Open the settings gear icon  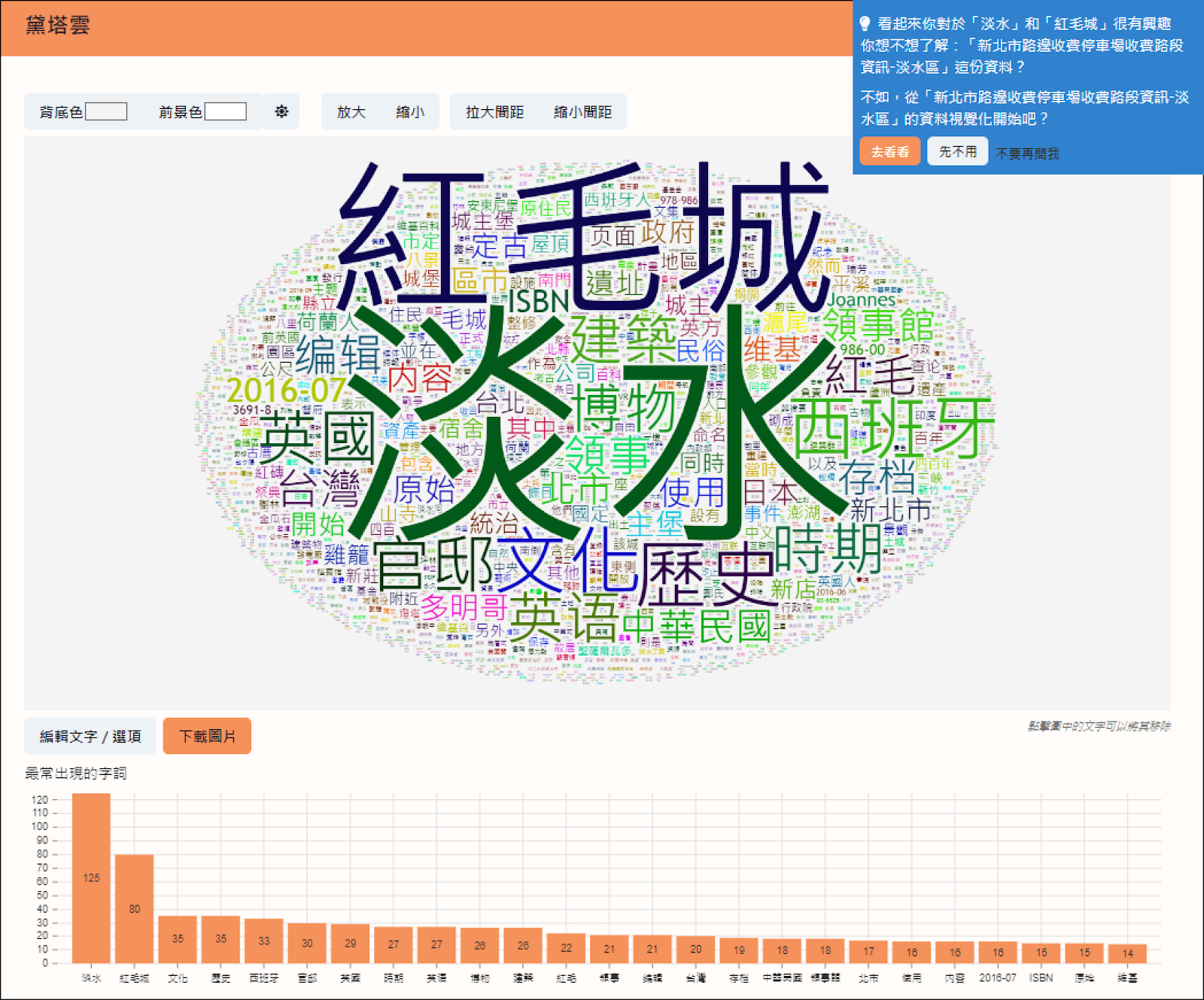click(x=280, y=111)
